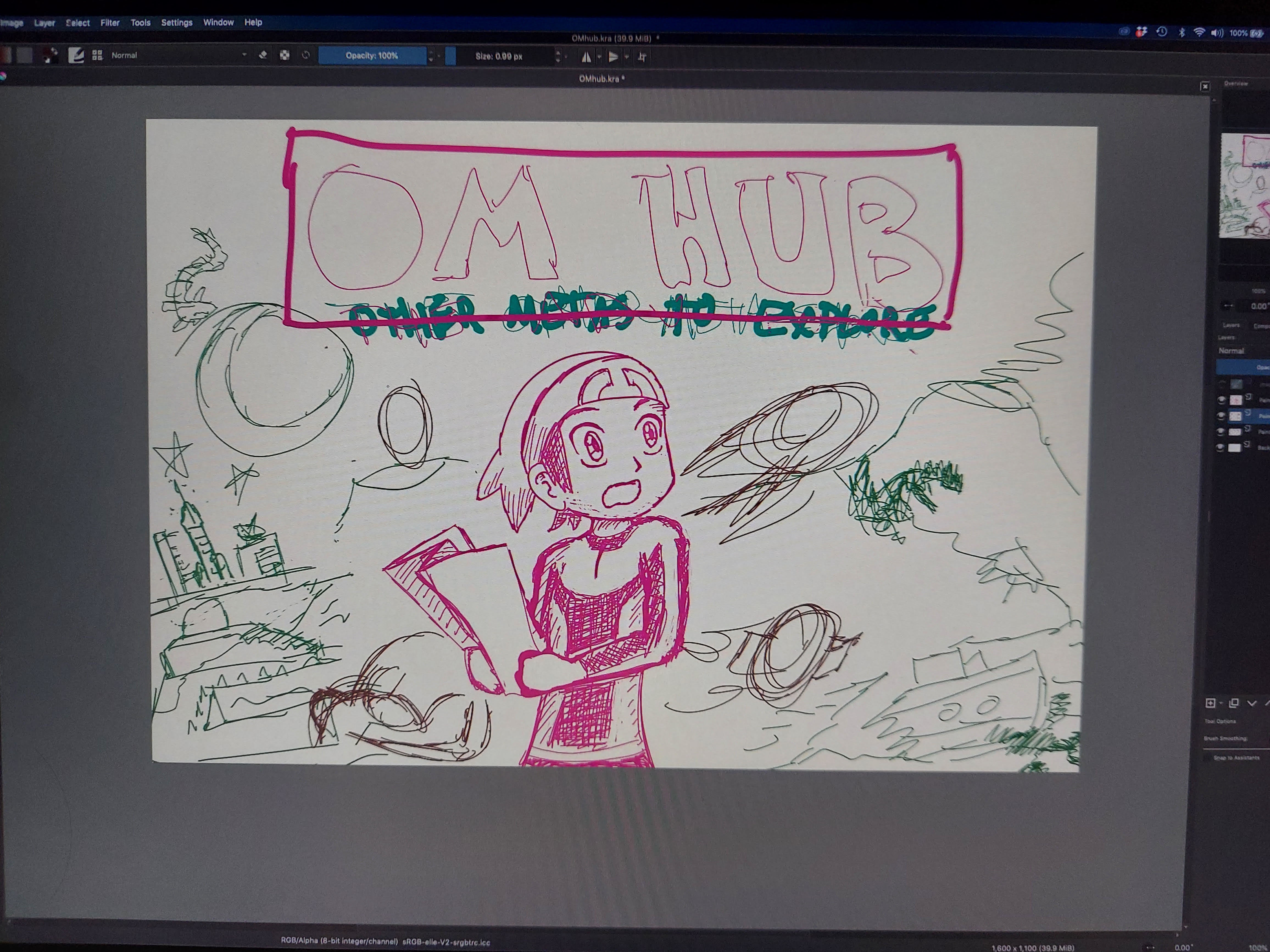Open the new layer type dropdown arrow
The height and width of the screenshot is (952, 1270).
click(x=1221, y=704)
